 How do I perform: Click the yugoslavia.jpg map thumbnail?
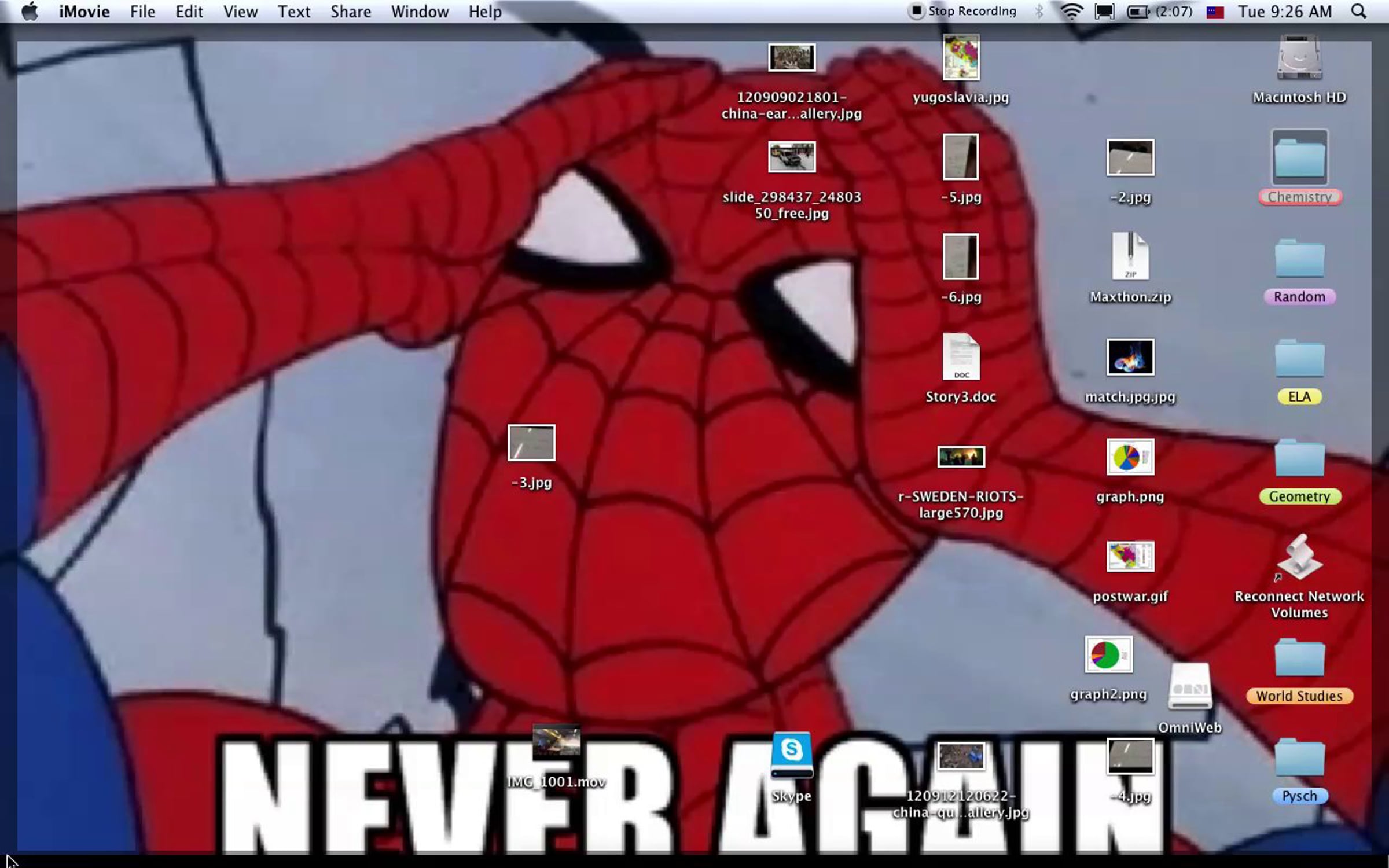[x=961, y=57]
